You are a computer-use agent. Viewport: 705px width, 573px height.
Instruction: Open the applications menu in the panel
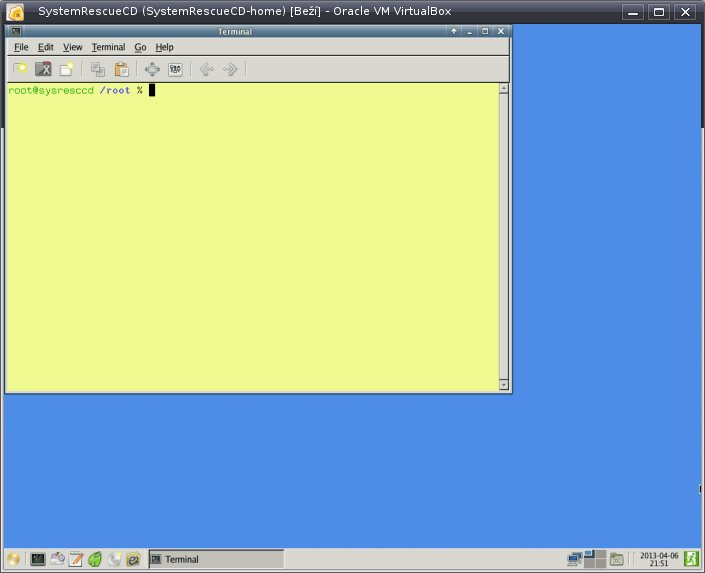pos(13,559)
